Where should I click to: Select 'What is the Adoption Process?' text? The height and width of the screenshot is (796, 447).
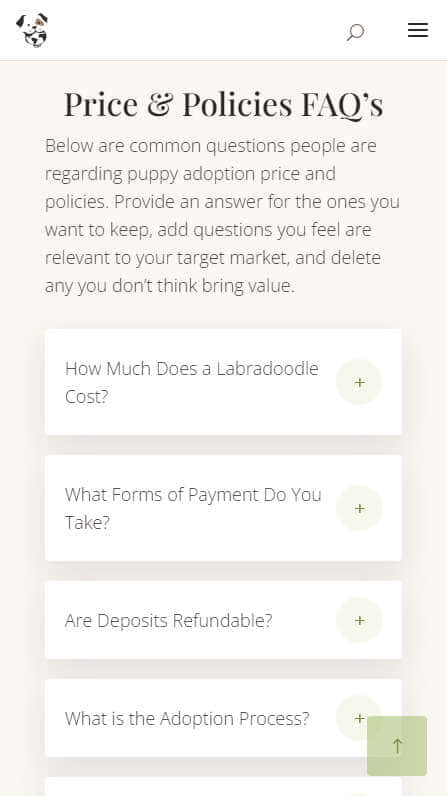(187, 719)
